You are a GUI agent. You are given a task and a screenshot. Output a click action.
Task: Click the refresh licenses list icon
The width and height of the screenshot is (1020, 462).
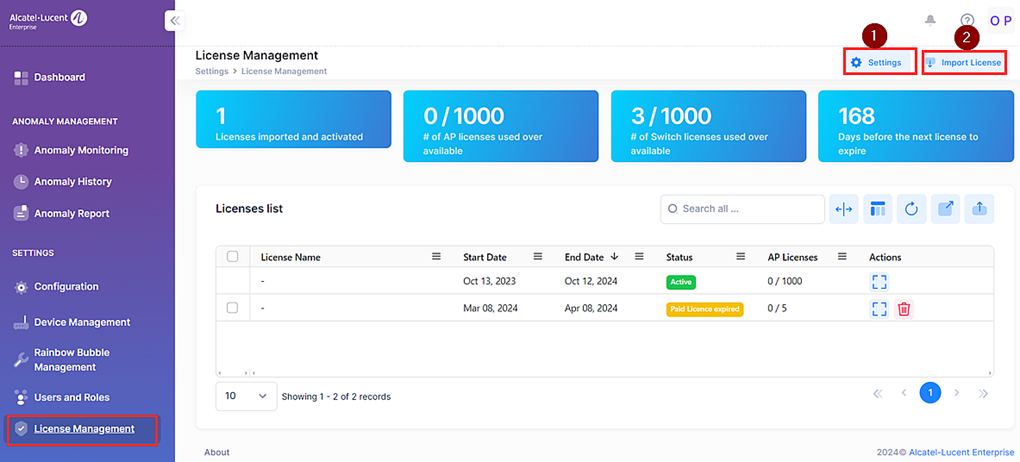[x=911, y=209]
